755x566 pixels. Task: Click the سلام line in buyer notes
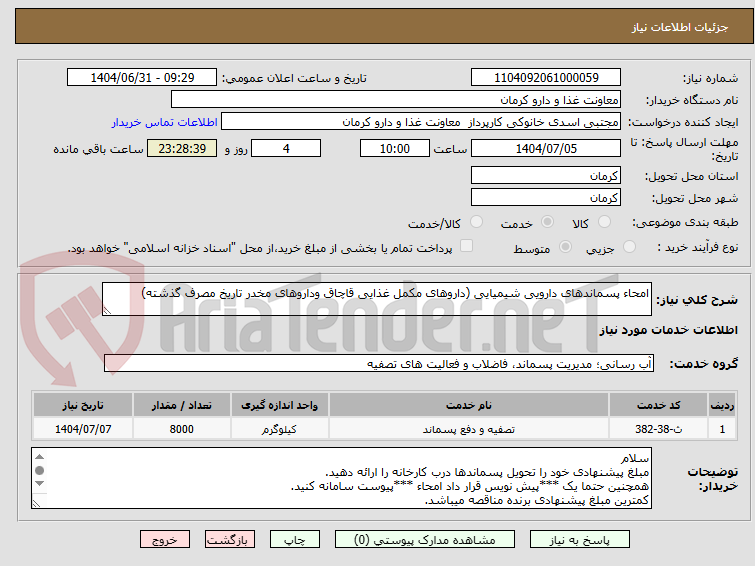point(635,458)
